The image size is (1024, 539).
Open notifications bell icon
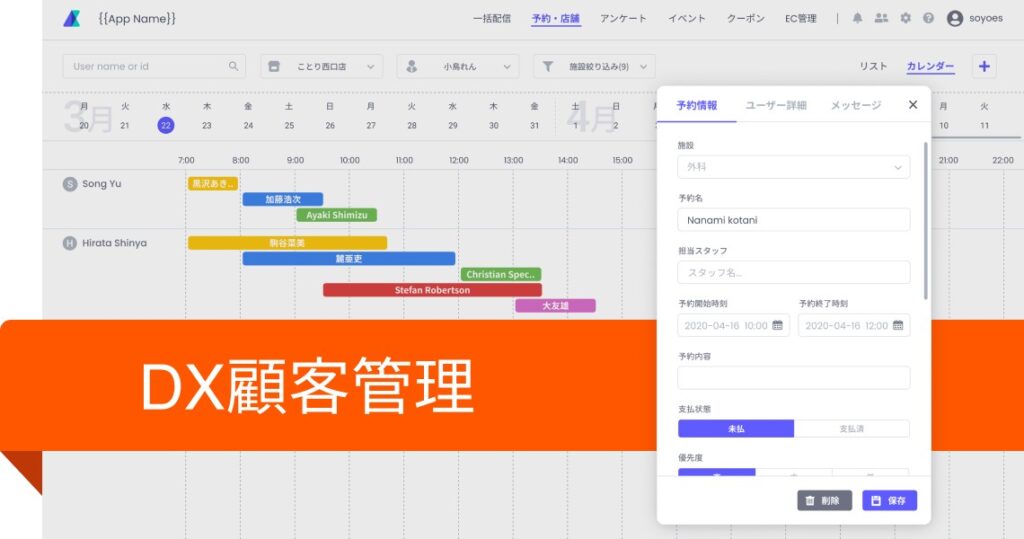pos(857,18)
